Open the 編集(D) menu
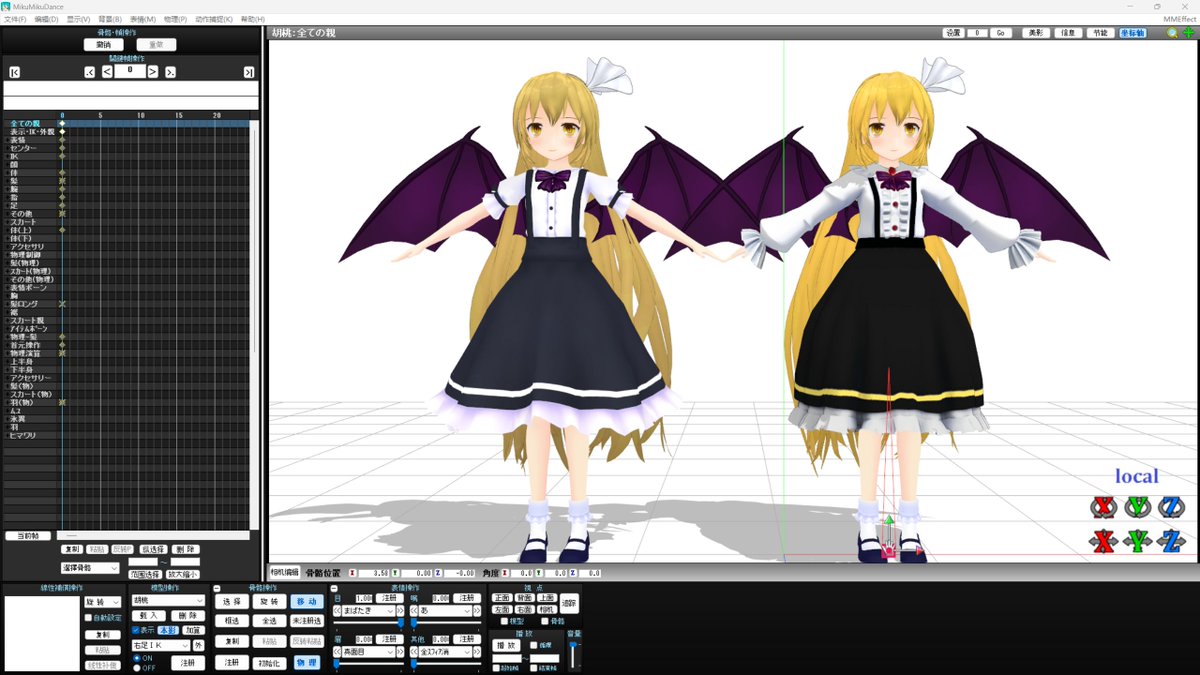Viewport: 1200px width, 675px height. tap(47, 19)
